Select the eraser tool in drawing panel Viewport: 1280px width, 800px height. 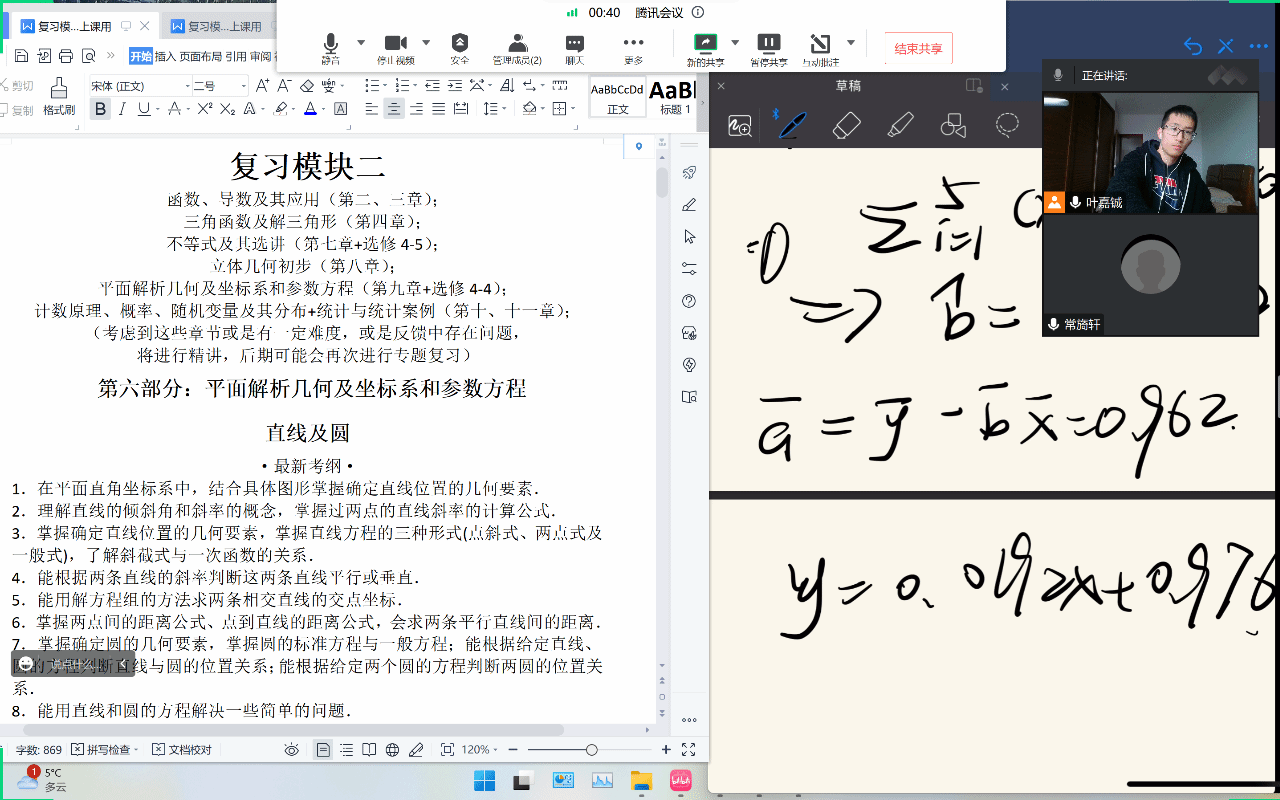point(846,125)
